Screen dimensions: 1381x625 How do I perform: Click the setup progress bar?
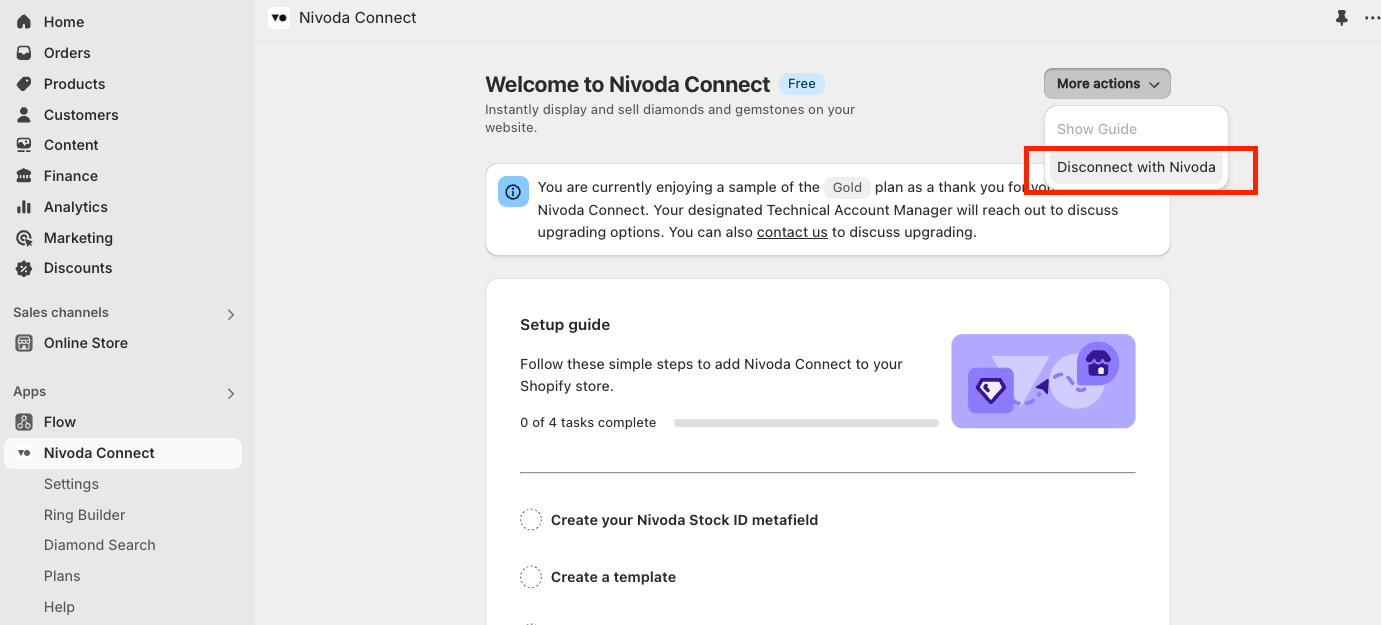[806, 423]
